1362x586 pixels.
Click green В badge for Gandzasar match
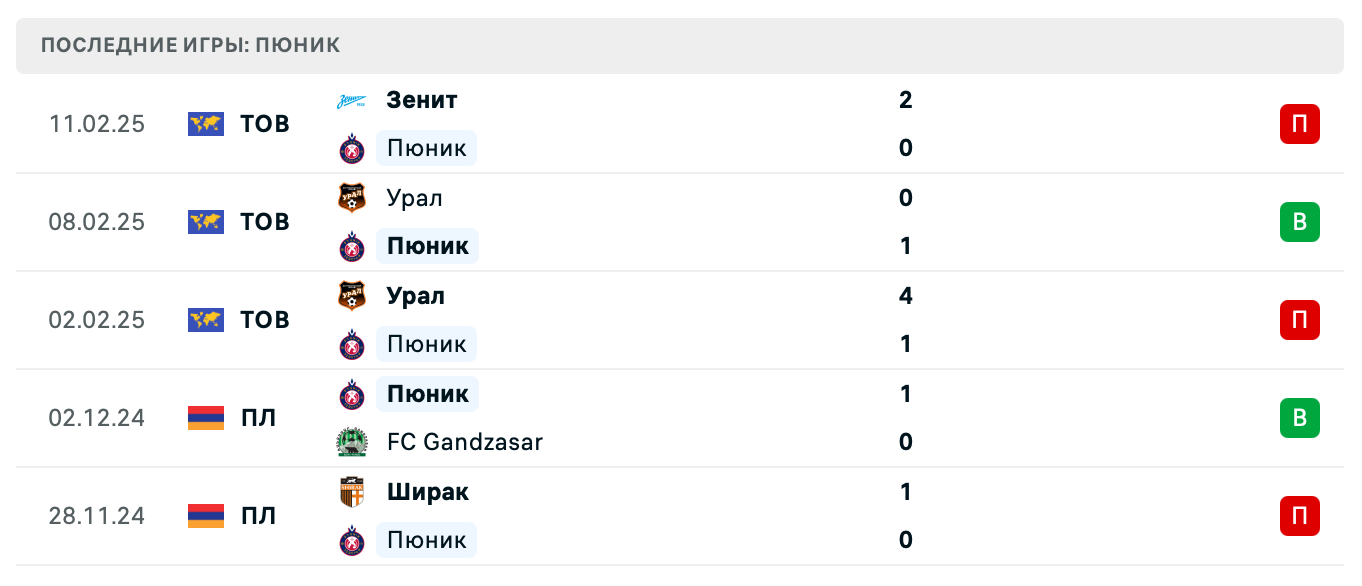(x=1299, y=418)
